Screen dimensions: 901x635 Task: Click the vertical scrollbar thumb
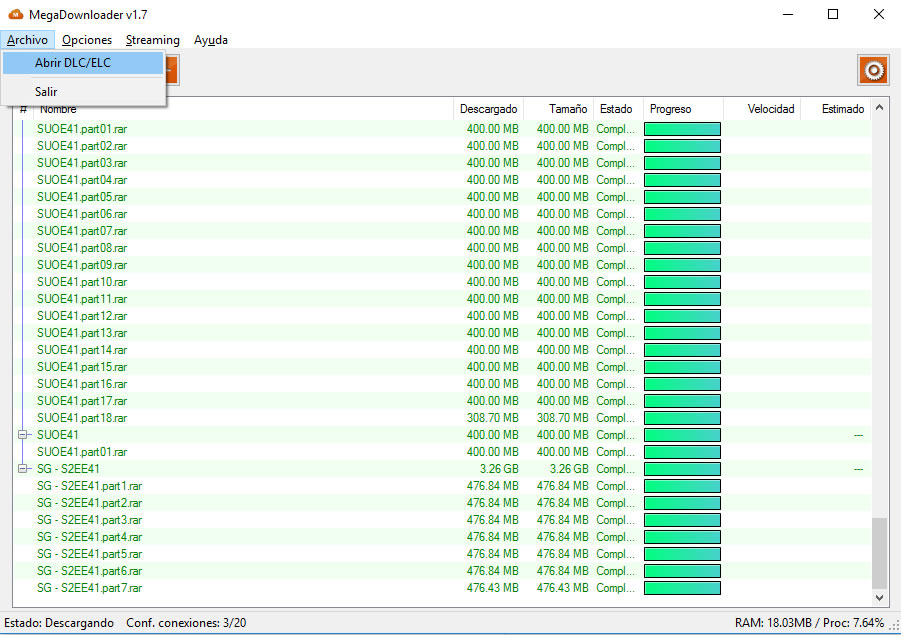pos(879,553)
